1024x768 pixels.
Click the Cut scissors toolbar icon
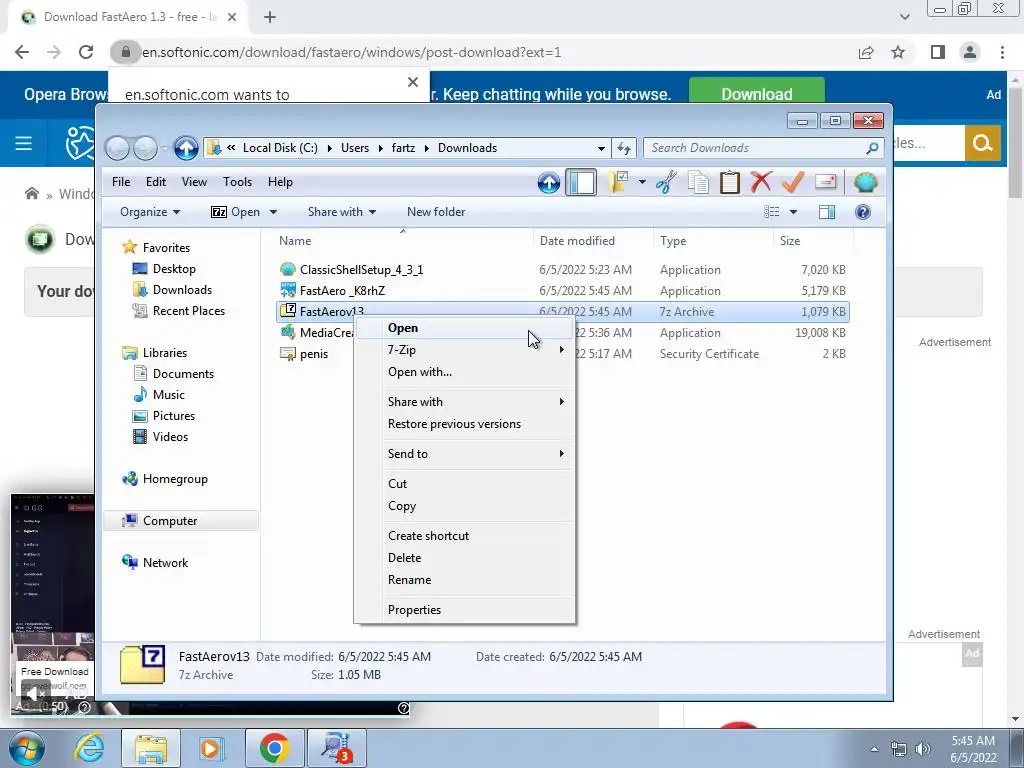click(666, 183)
